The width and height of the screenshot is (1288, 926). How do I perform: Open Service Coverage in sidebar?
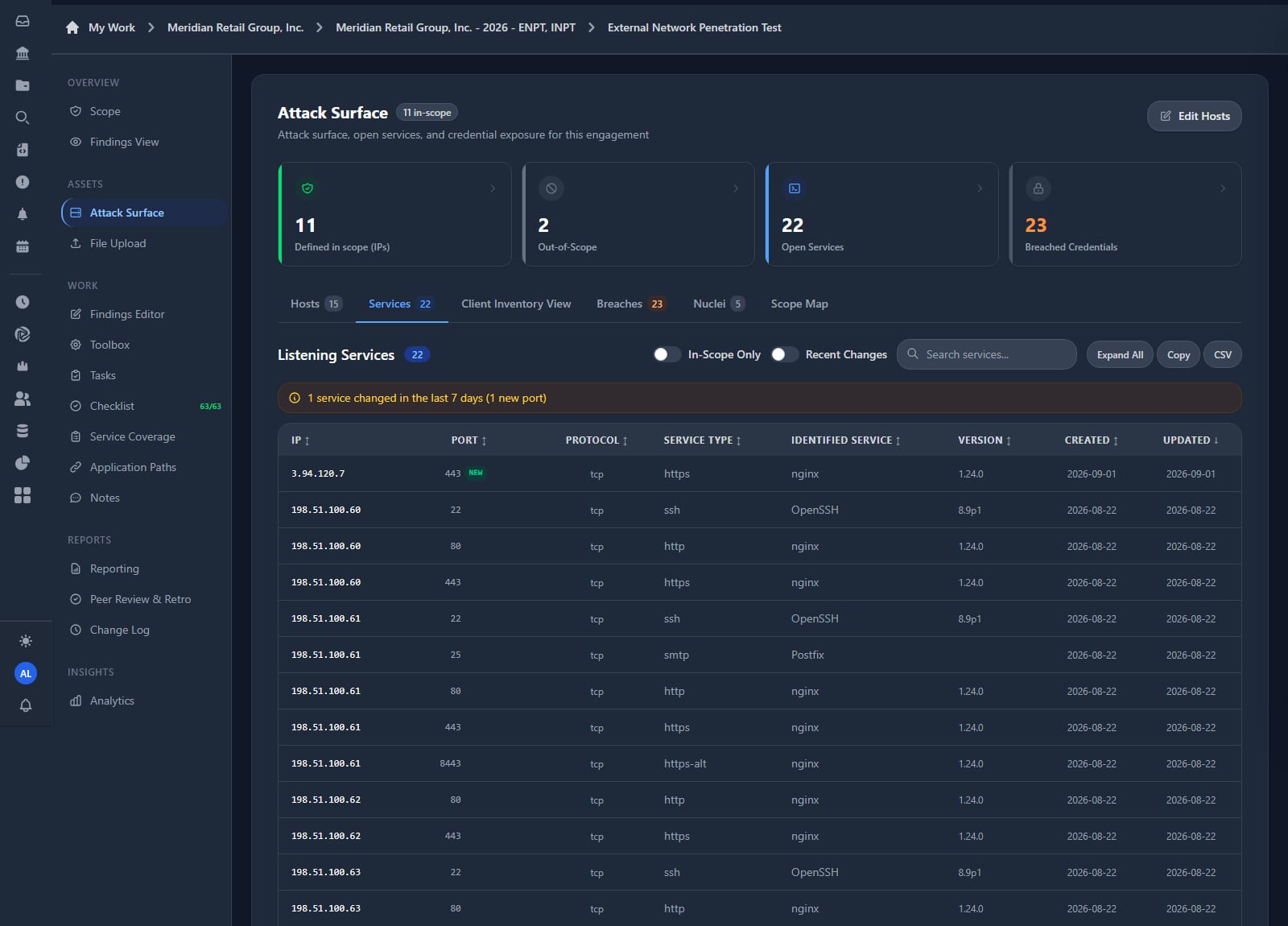click(132, 436)
